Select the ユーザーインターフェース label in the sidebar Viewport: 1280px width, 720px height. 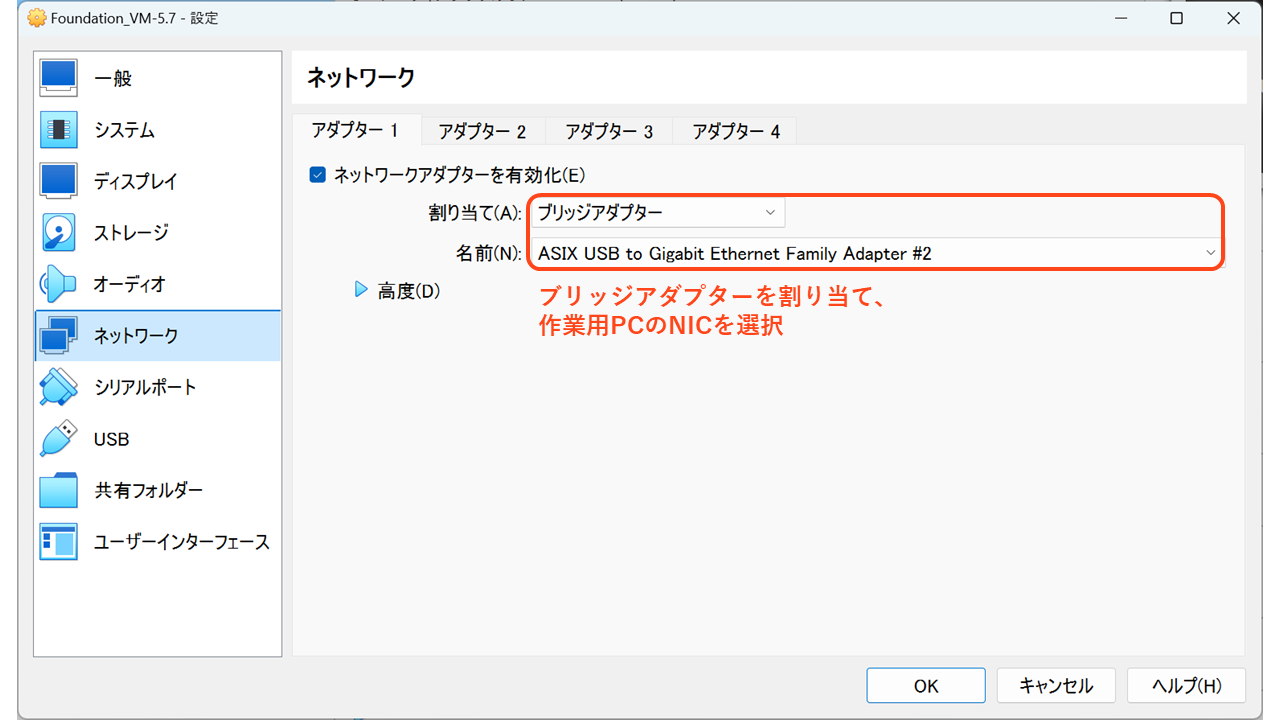click(182, 542)
